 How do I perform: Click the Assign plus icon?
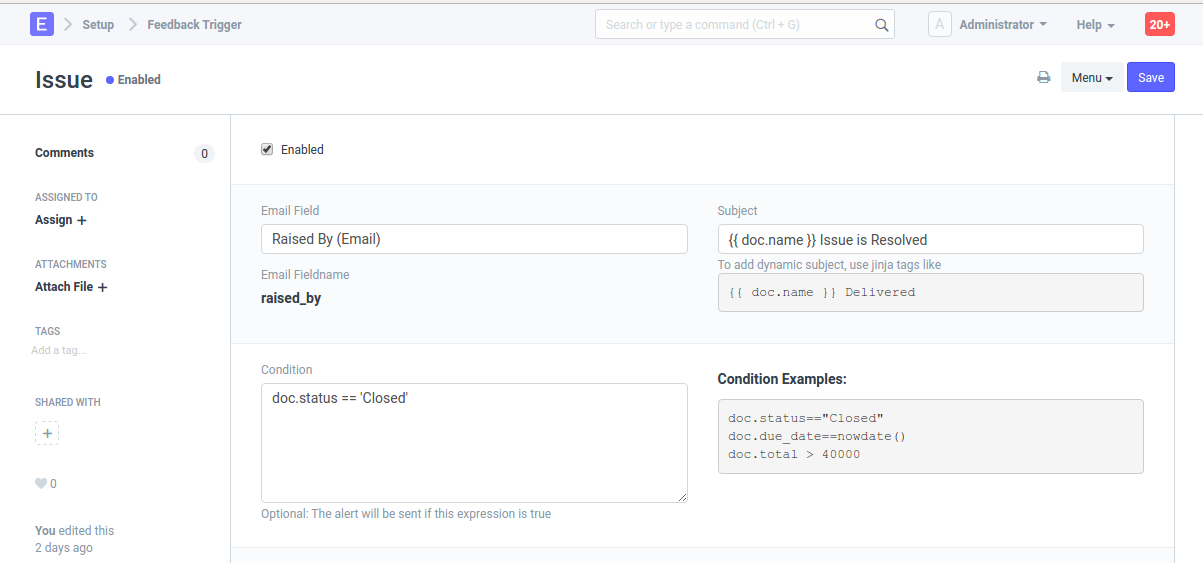(x=82, y=220)
